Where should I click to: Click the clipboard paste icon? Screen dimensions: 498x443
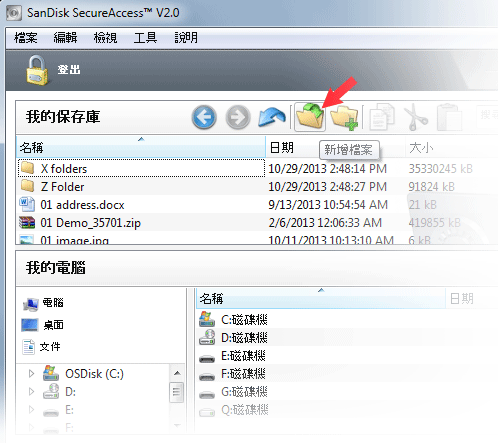pos(449,117)
